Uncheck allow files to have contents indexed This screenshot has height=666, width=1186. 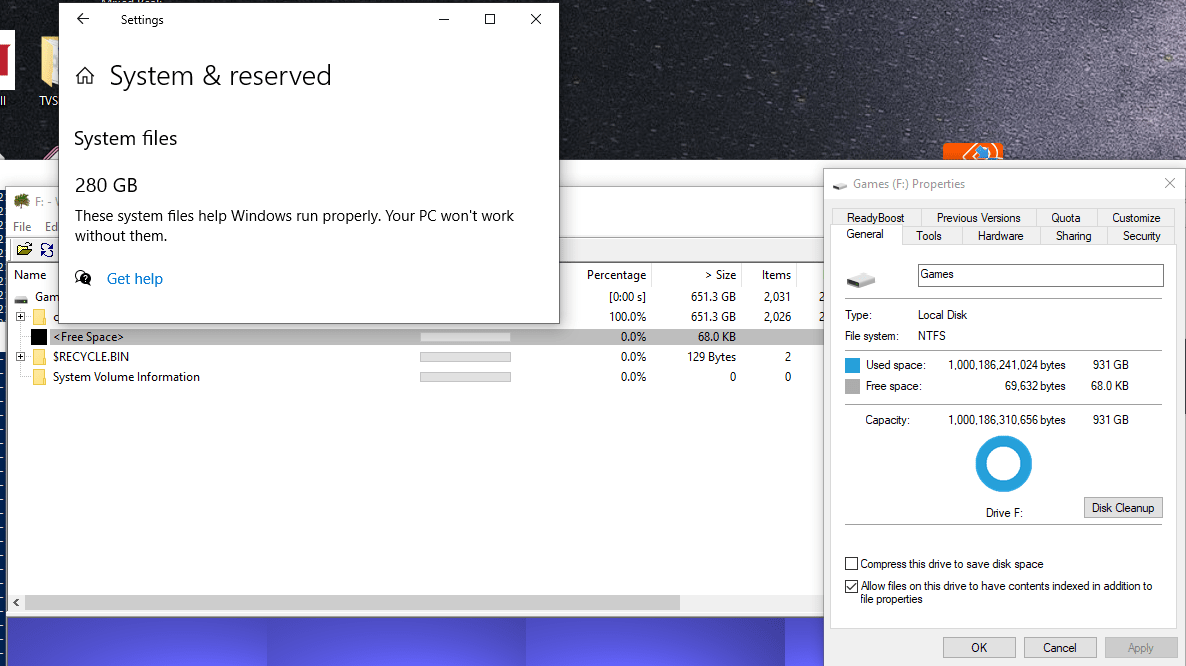click(x=852, y=585)
